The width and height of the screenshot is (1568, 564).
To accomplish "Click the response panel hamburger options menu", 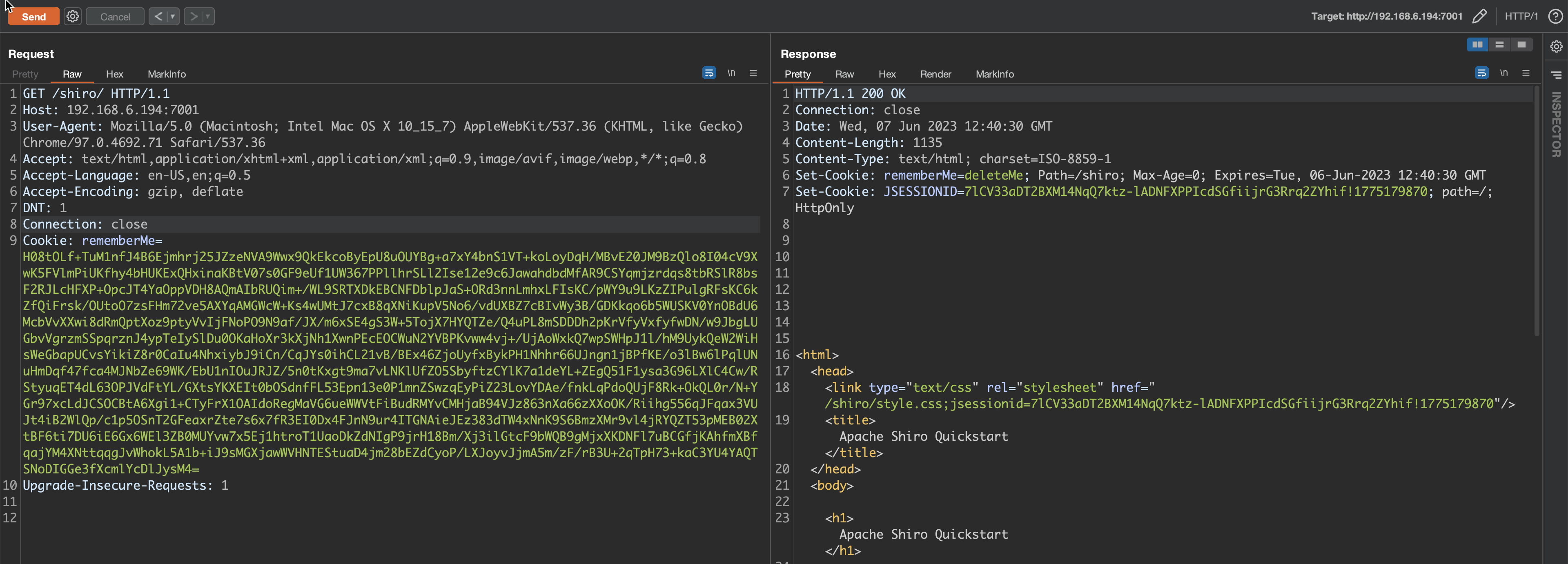I will (1526, 73).
